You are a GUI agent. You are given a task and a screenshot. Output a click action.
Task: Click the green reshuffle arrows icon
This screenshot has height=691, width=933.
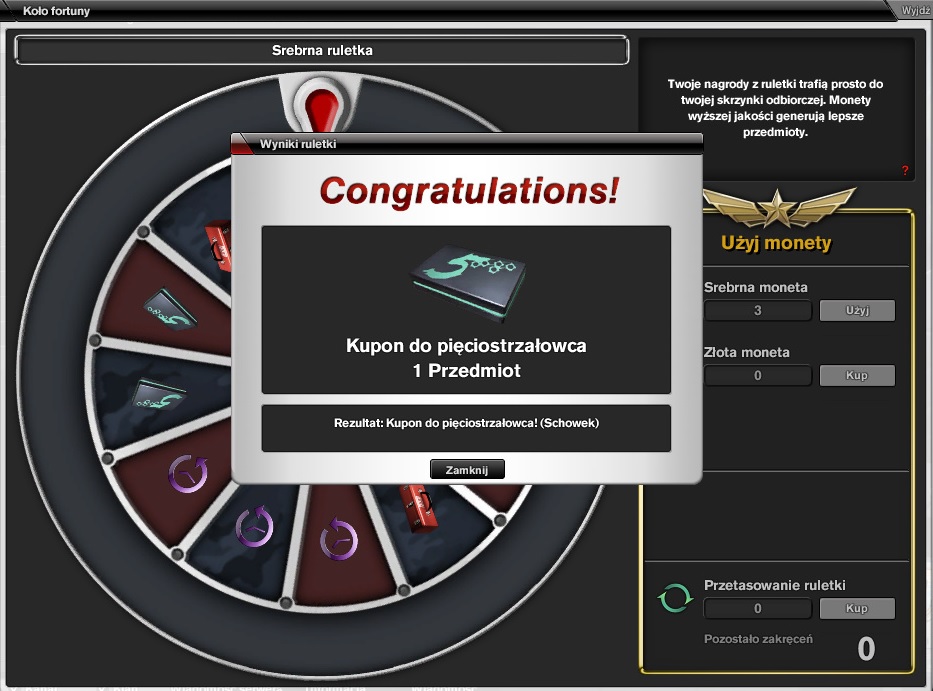[x=675, y=598]
